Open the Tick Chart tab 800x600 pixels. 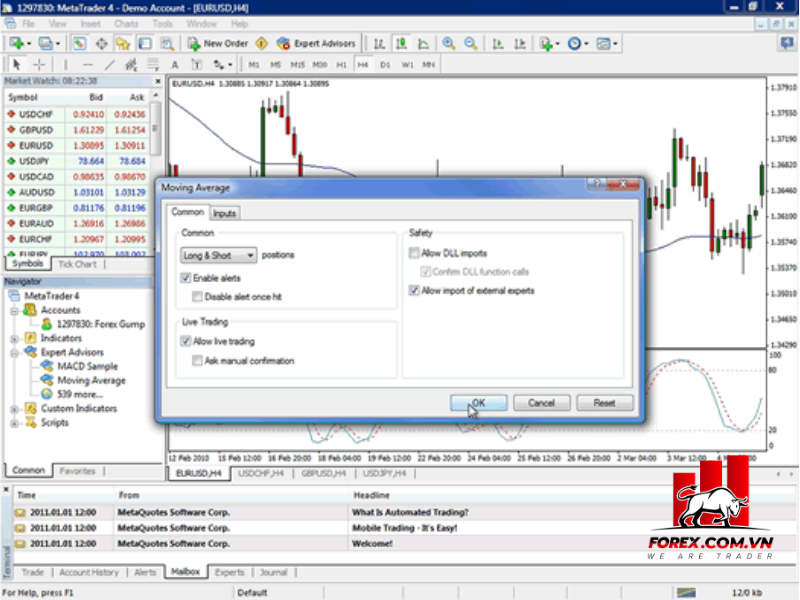(x=77, y=264)
